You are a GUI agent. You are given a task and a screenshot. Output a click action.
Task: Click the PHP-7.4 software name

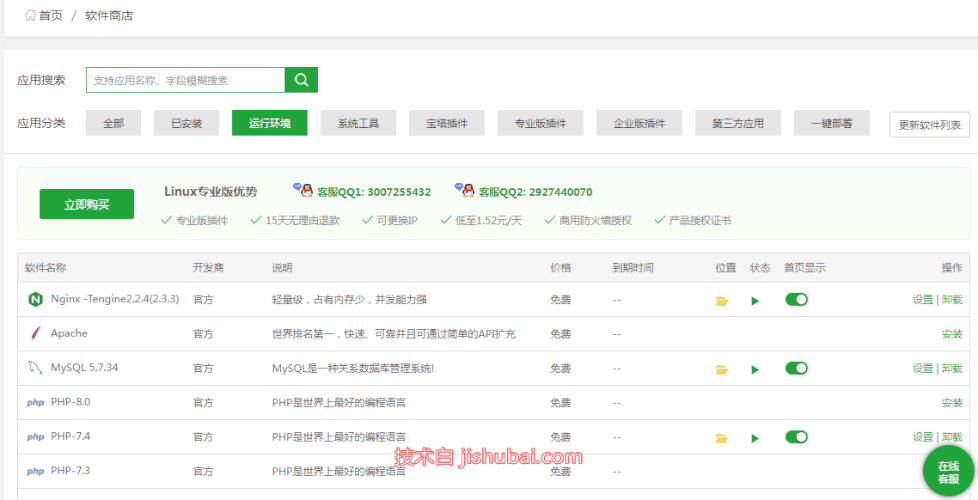tap(70, 436)
